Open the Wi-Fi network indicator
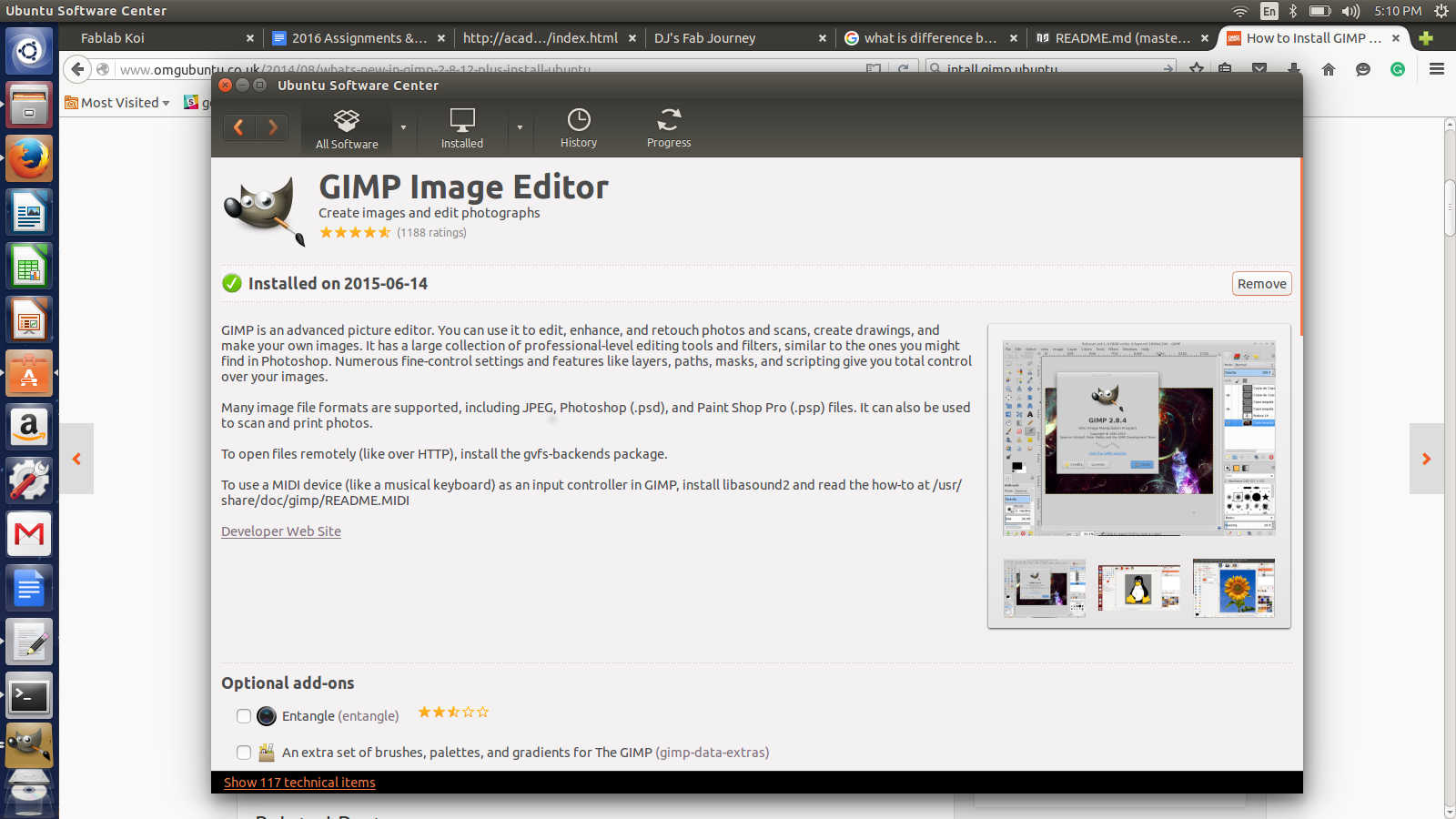Image resolution: width=1456 pixels, height=819 pixels. [1240, 11]
